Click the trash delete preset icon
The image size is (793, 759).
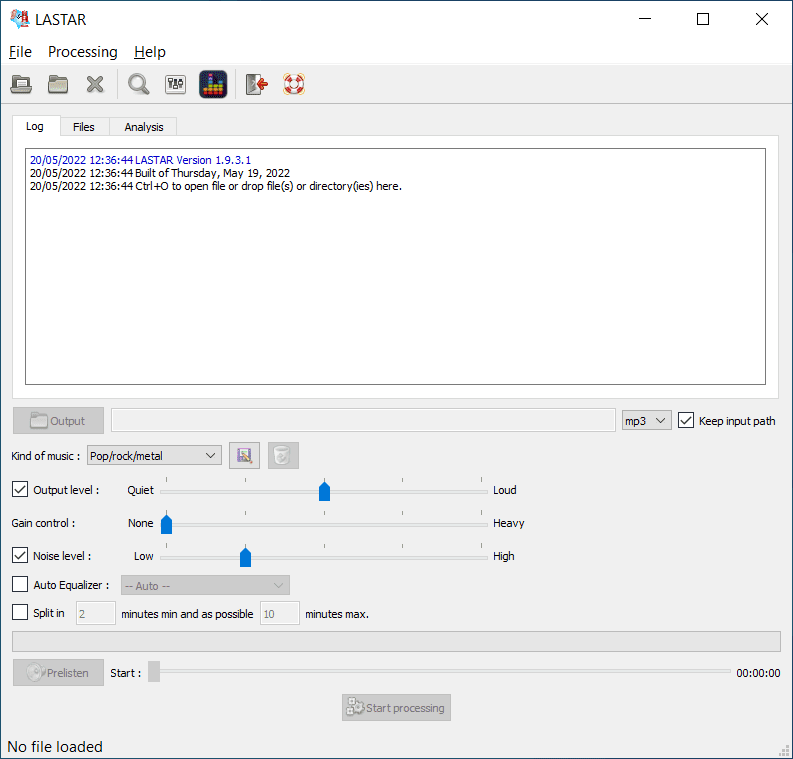coord(283,455)
